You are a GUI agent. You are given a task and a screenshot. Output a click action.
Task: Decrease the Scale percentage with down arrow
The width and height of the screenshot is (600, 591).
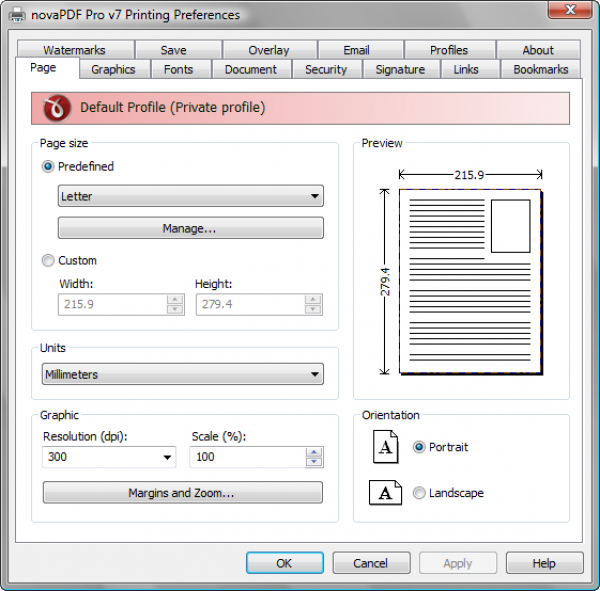[x=314, y=462]
